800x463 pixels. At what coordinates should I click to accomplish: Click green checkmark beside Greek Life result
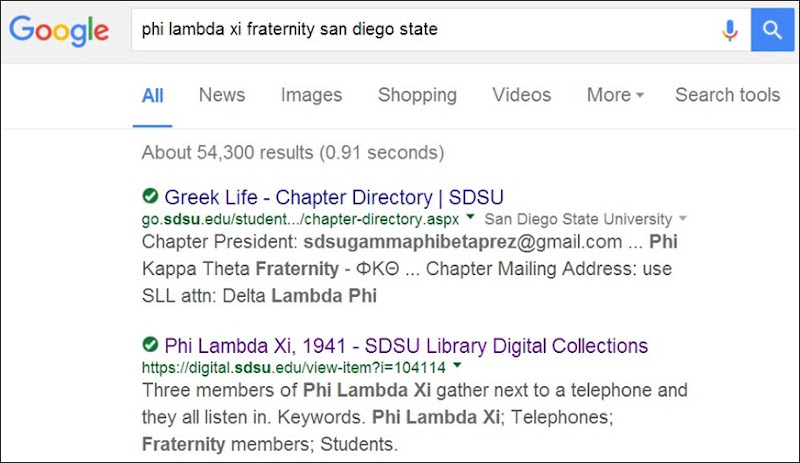coord(150,195)
